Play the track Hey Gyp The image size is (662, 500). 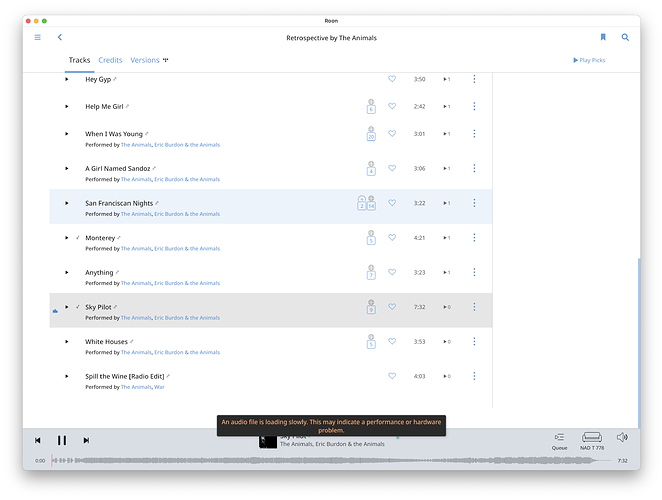[x=67, y=79]
